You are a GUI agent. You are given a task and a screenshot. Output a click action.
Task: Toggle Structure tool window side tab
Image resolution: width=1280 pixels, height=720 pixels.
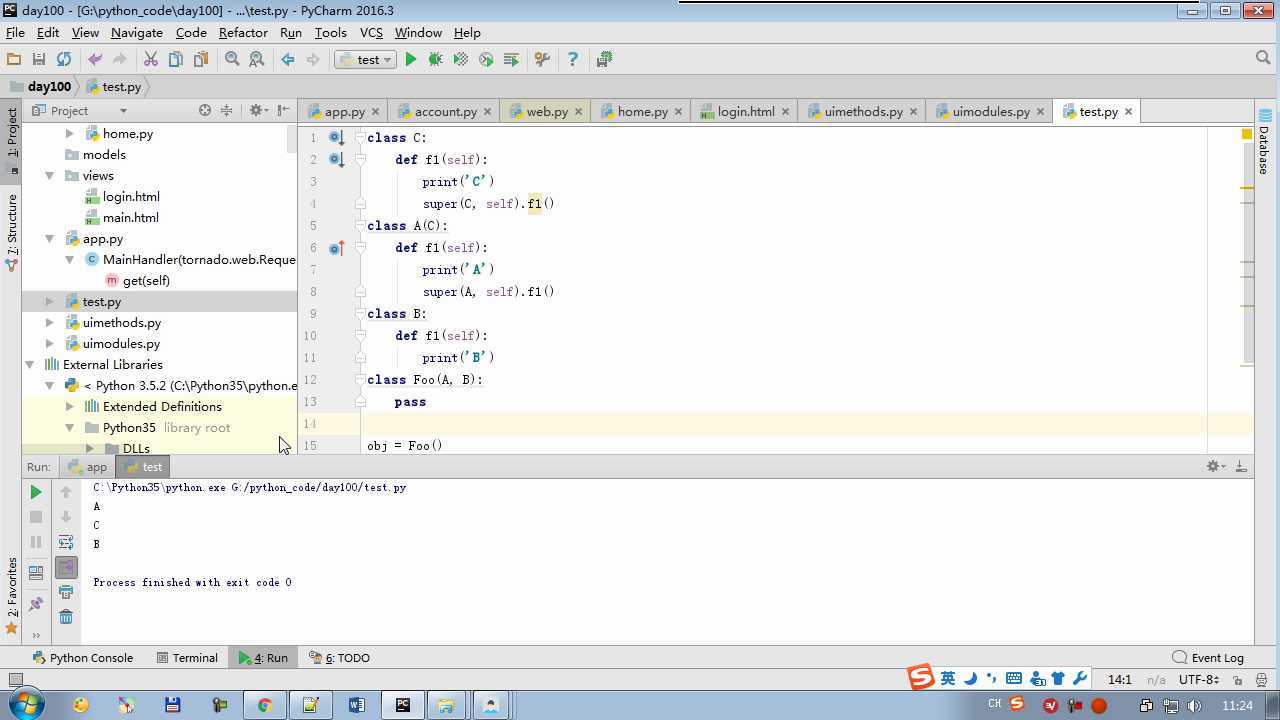tap(12, 232)
